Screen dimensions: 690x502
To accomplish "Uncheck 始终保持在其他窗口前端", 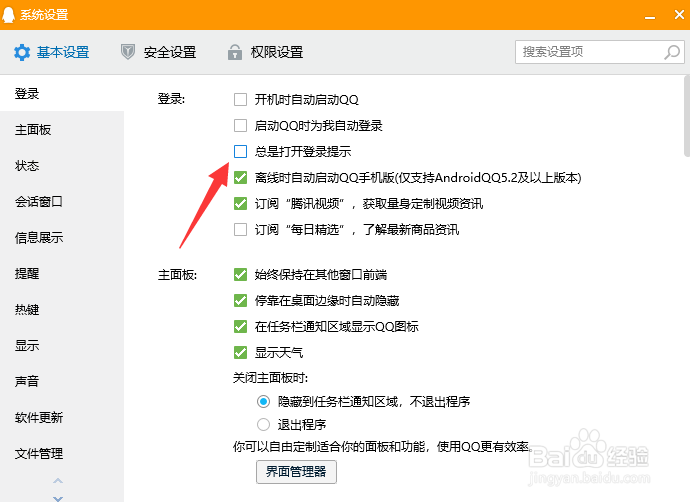I will [x=240, y=275].
